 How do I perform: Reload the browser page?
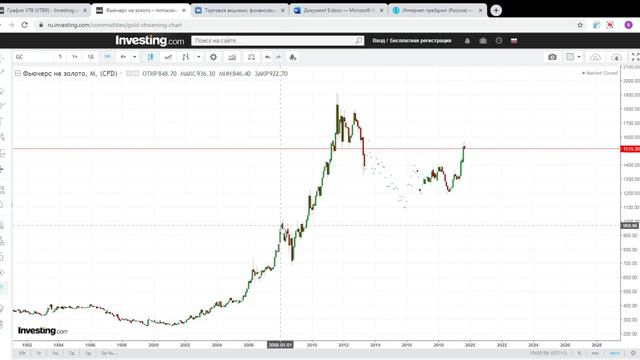tap(25, 25)
